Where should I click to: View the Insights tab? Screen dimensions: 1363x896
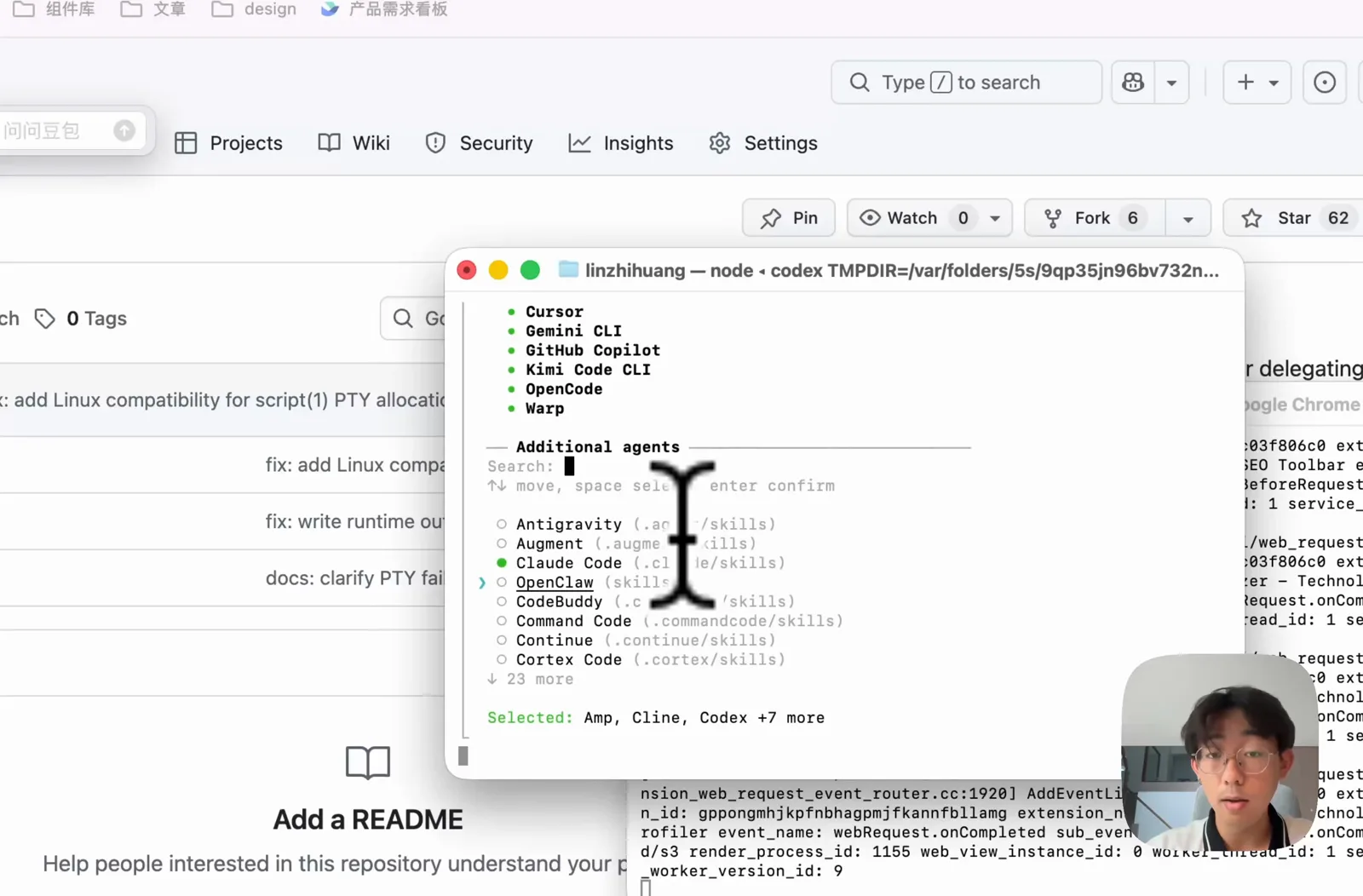621,143
